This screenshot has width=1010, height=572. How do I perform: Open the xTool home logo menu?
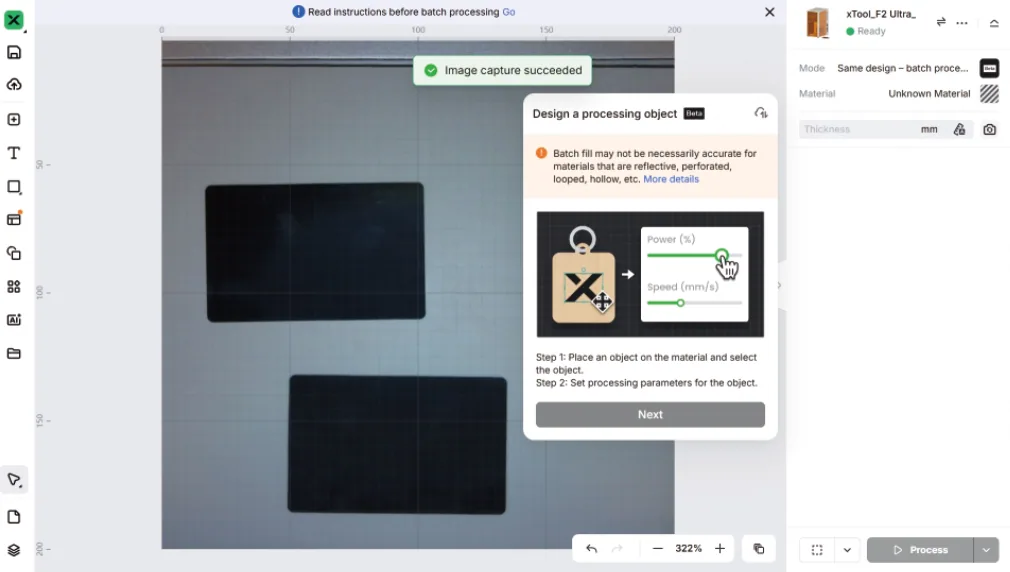14,20
